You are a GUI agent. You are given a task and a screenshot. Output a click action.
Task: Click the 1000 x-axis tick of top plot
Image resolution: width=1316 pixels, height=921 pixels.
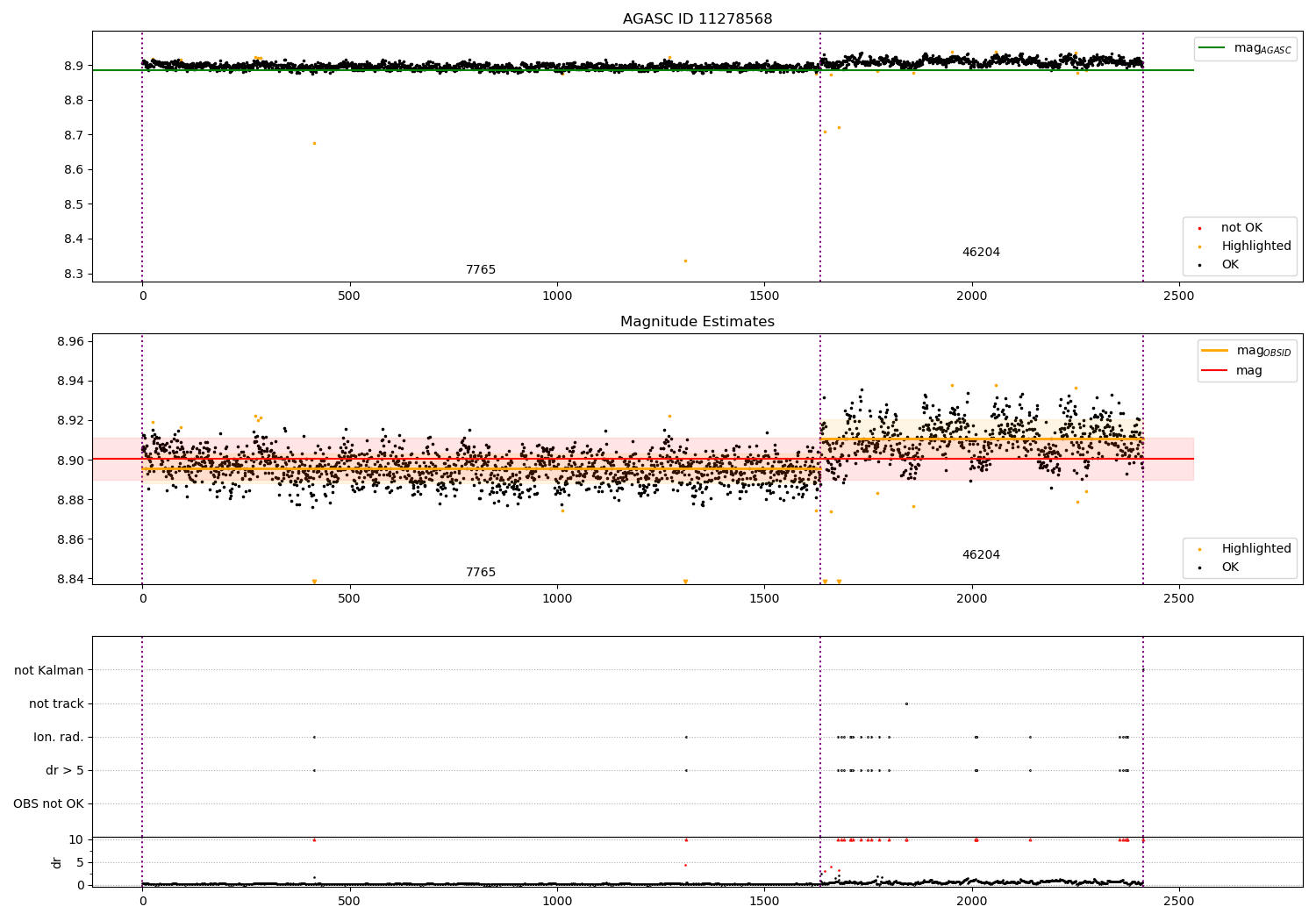[x=557, y=296]
